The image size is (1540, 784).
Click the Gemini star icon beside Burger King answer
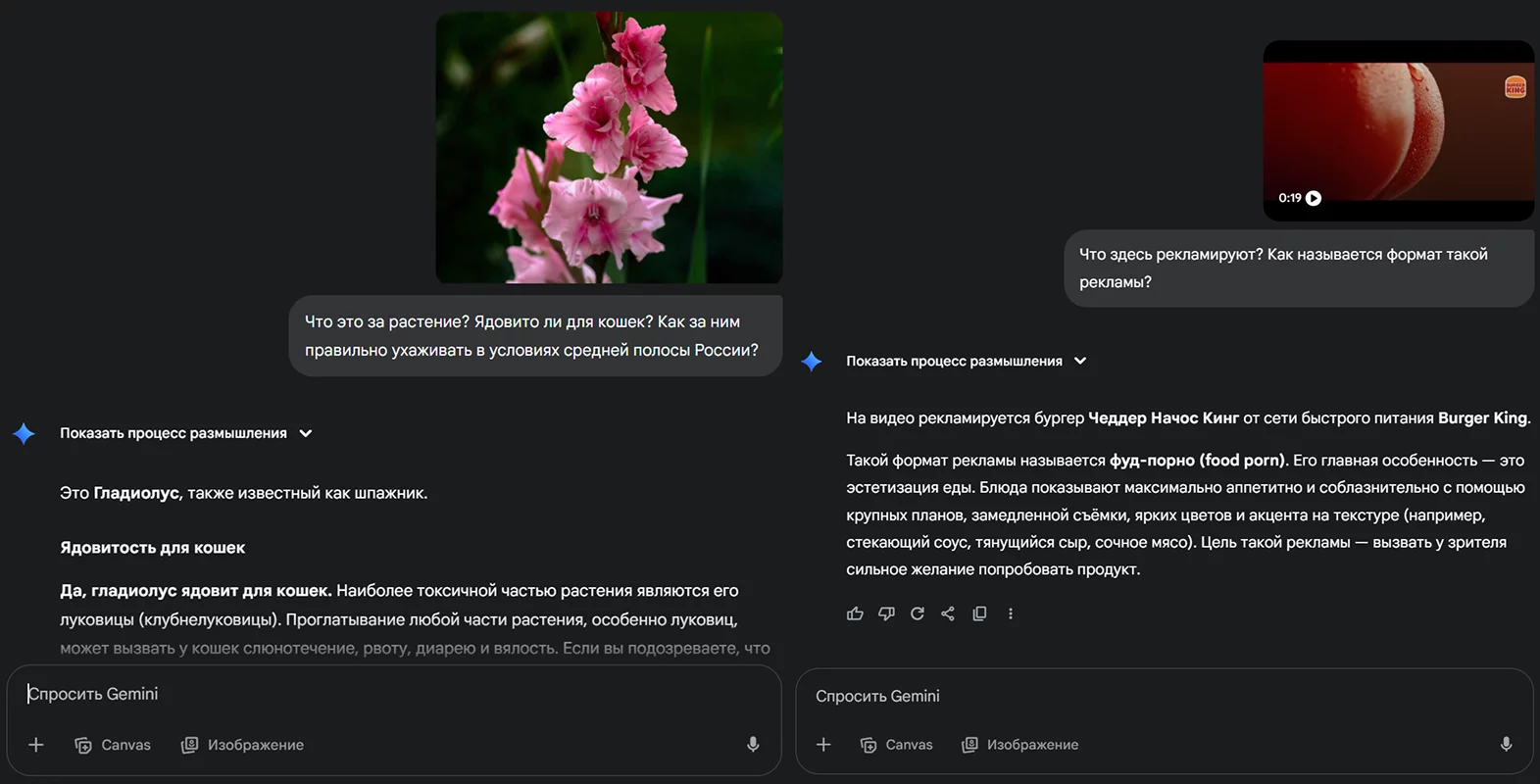click(812, 362)
